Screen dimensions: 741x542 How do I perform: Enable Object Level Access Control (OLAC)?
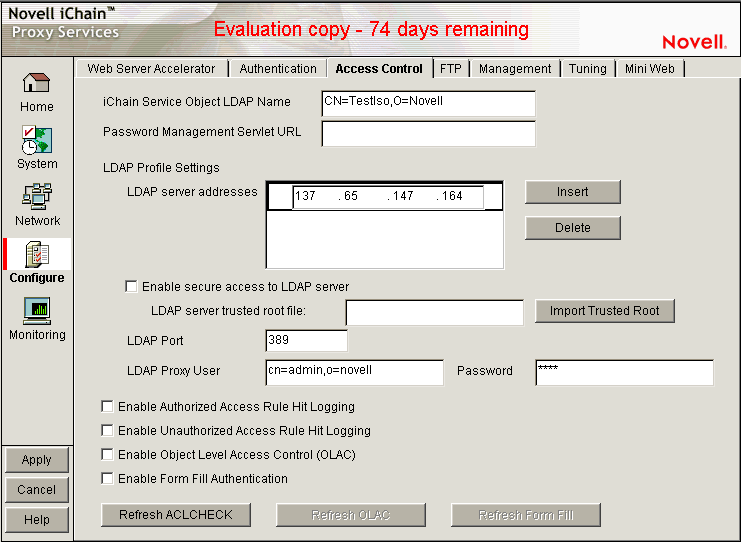[x=107, y=455]
